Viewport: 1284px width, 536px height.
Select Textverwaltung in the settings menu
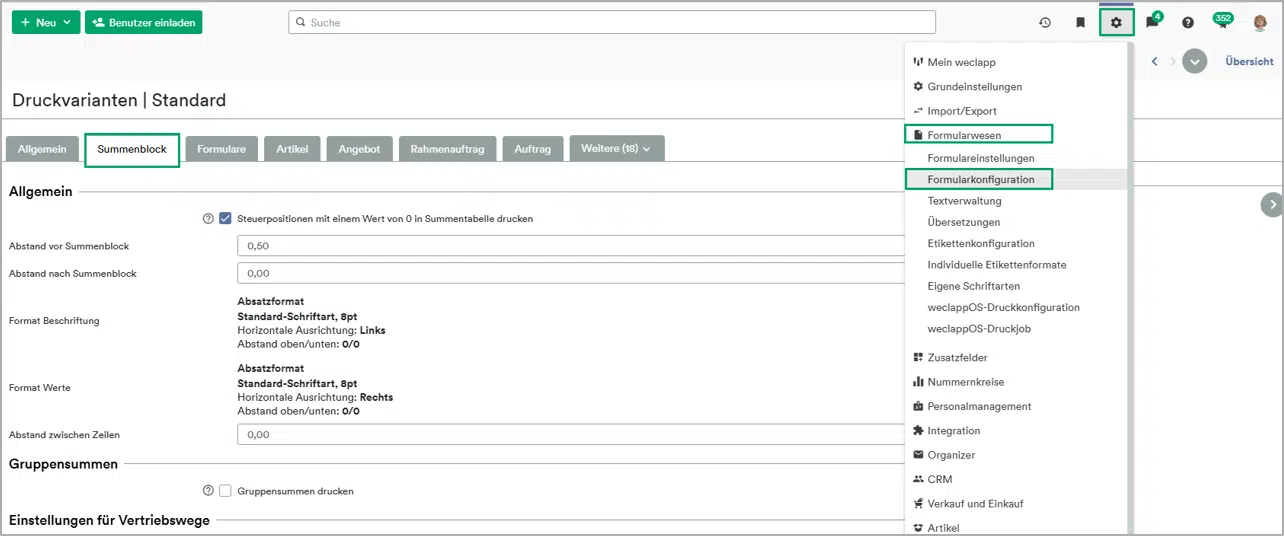tap(963, 201)
